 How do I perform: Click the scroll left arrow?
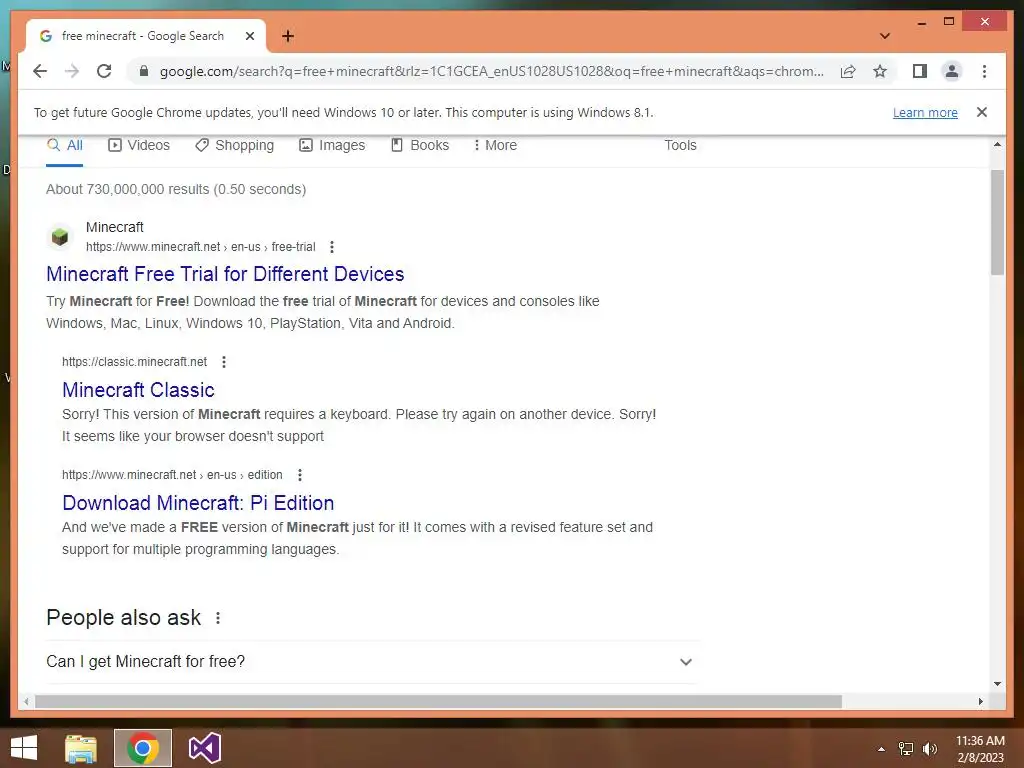coord(26,701)
